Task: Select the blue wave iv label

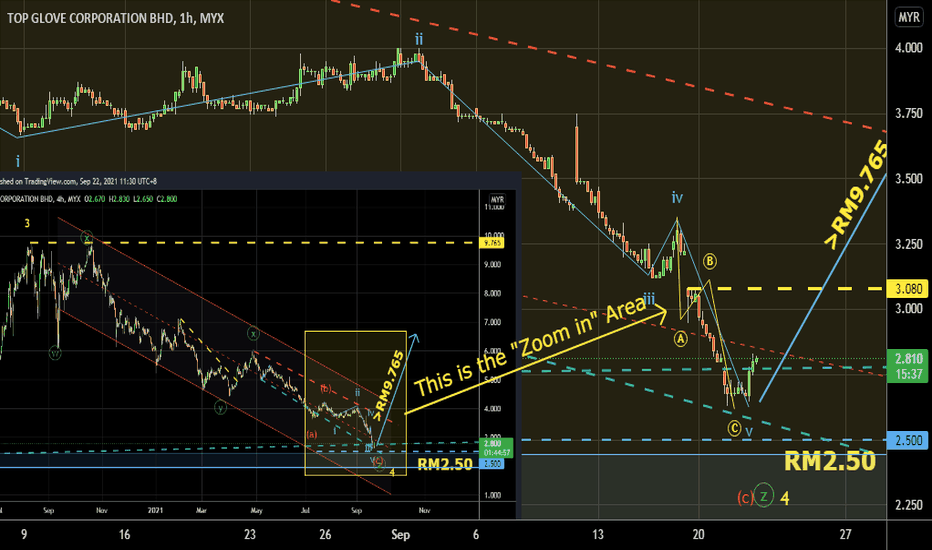Action: pyautogui.click(x=677, y=197)
